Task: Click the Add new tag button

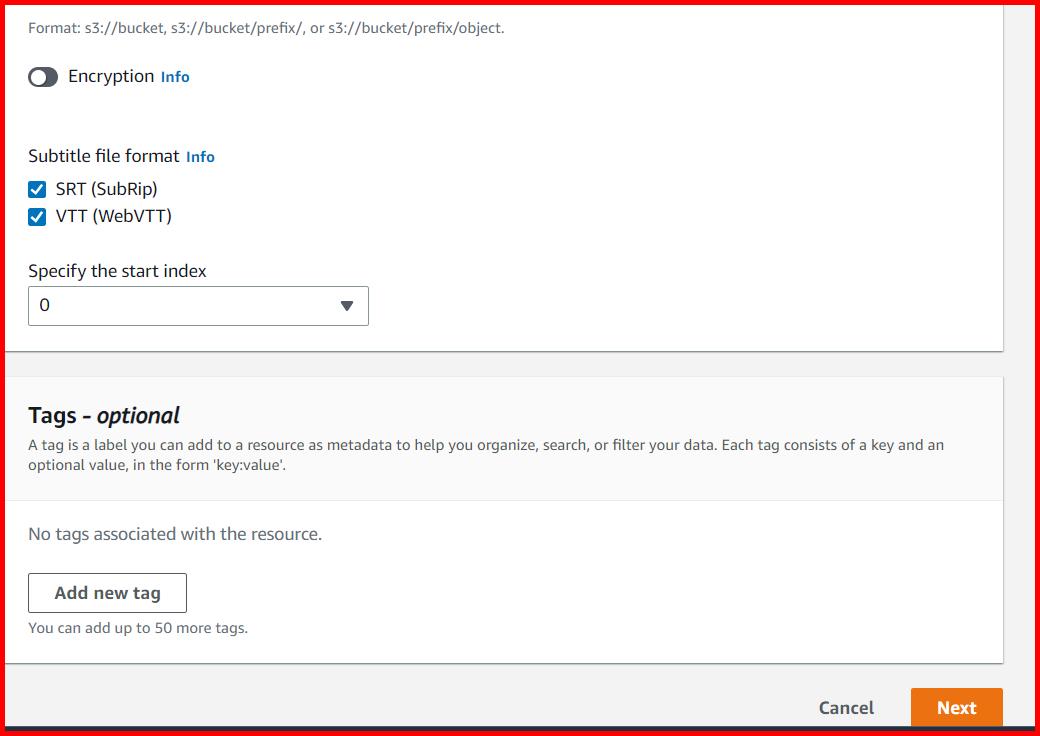Action: [107, 592]
